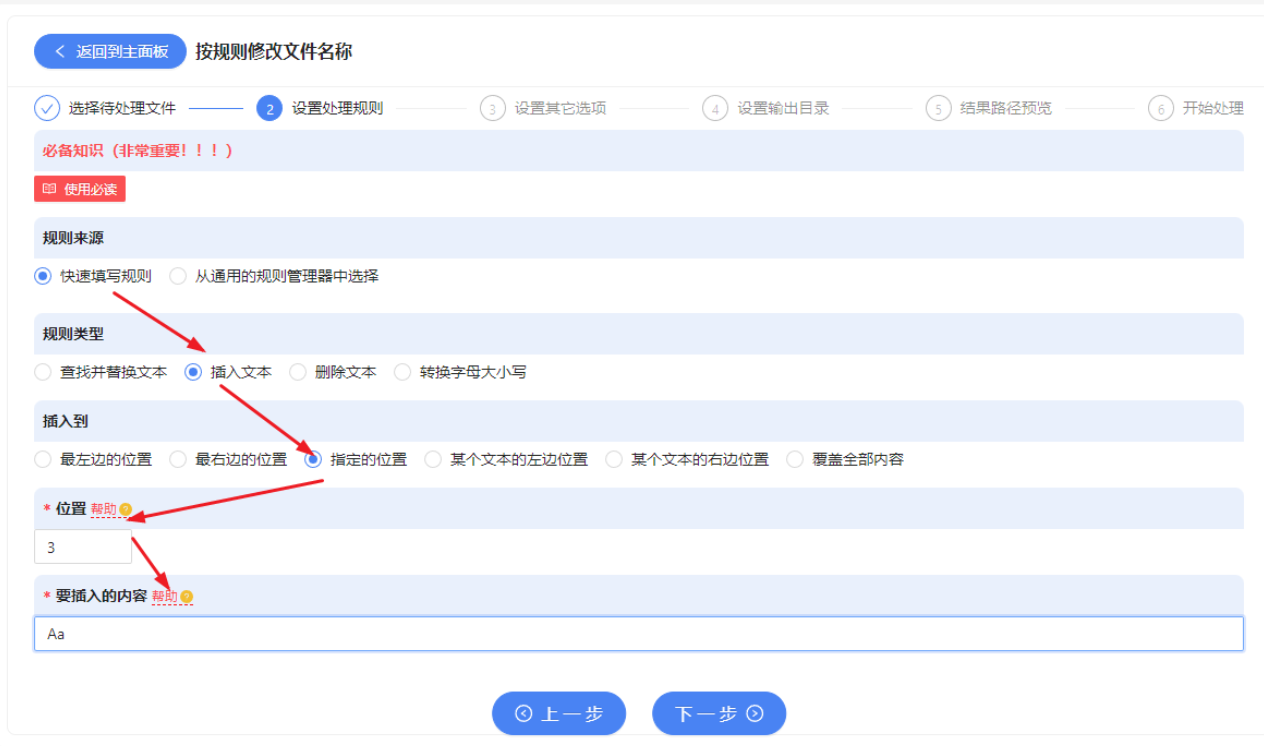Go to step 1 选择待处理文件

point(105,108)
